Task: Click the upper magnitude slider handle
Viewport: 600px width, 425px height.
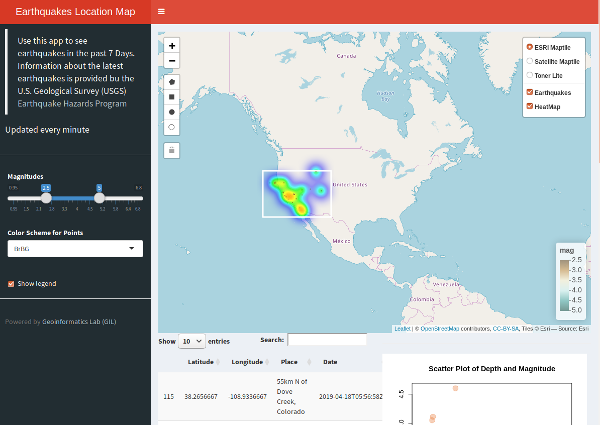Action: (x=99, y=198)
